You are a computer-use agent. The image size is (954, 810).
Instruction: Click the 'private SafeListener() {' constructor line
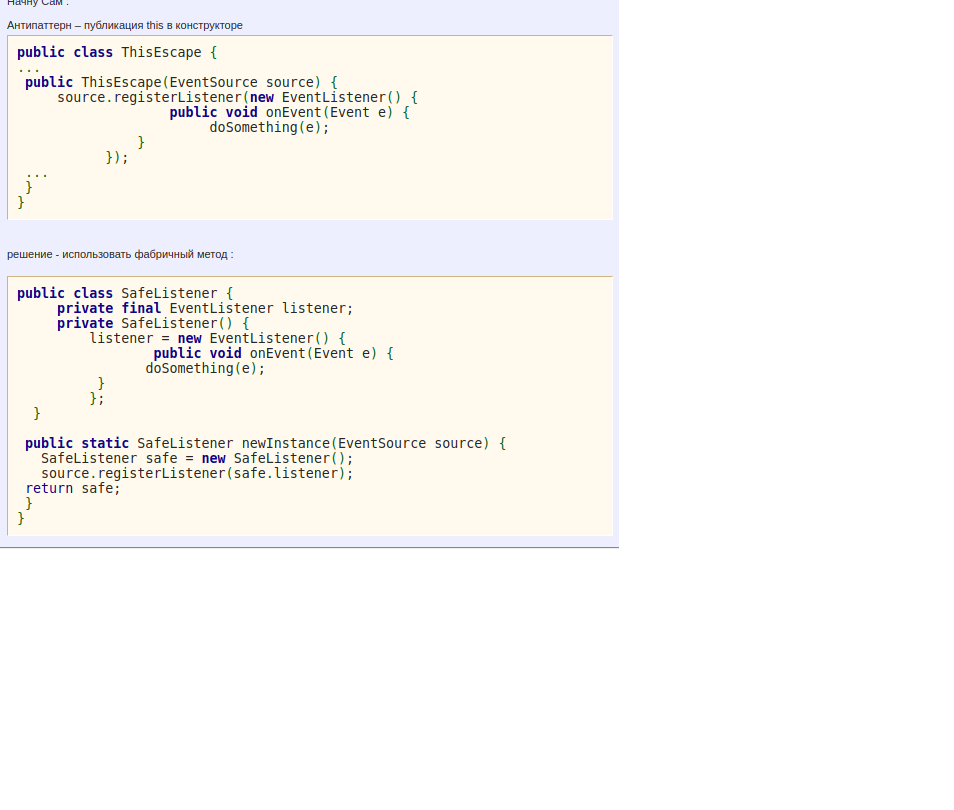pos(153,323)
